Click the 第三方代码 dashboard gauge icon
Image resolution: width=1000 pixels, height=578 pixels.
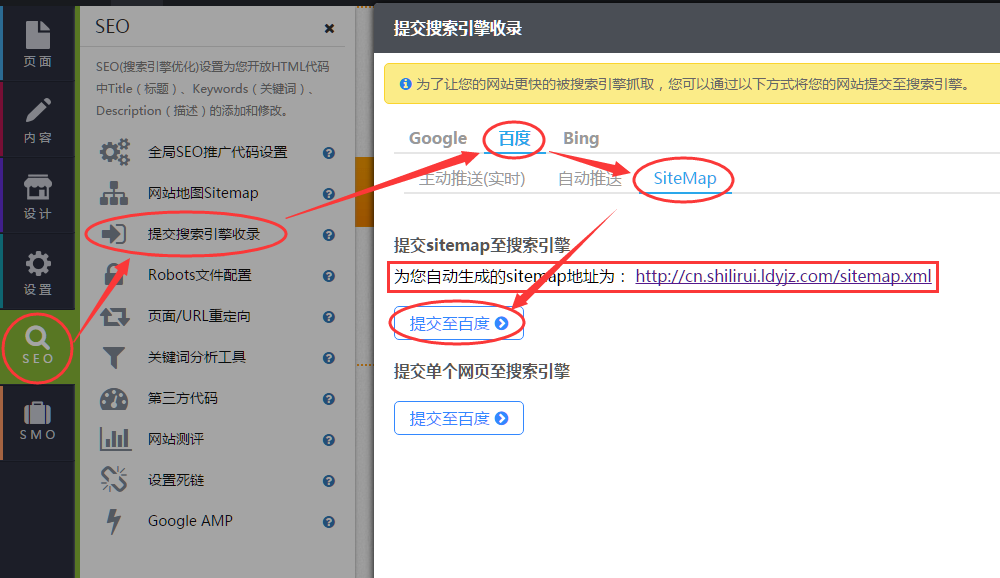point(115,398)
